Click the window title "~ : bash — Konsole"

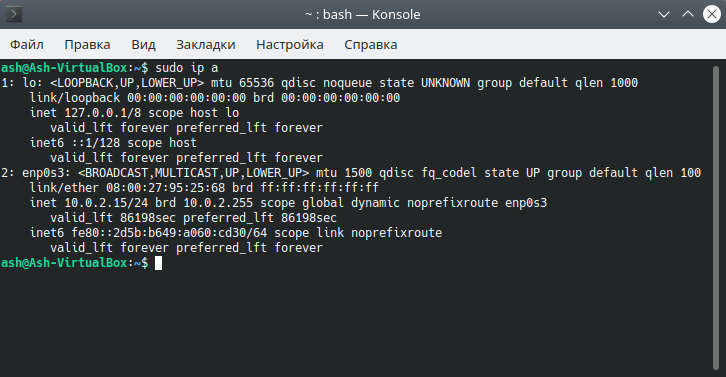coord(363,14)
